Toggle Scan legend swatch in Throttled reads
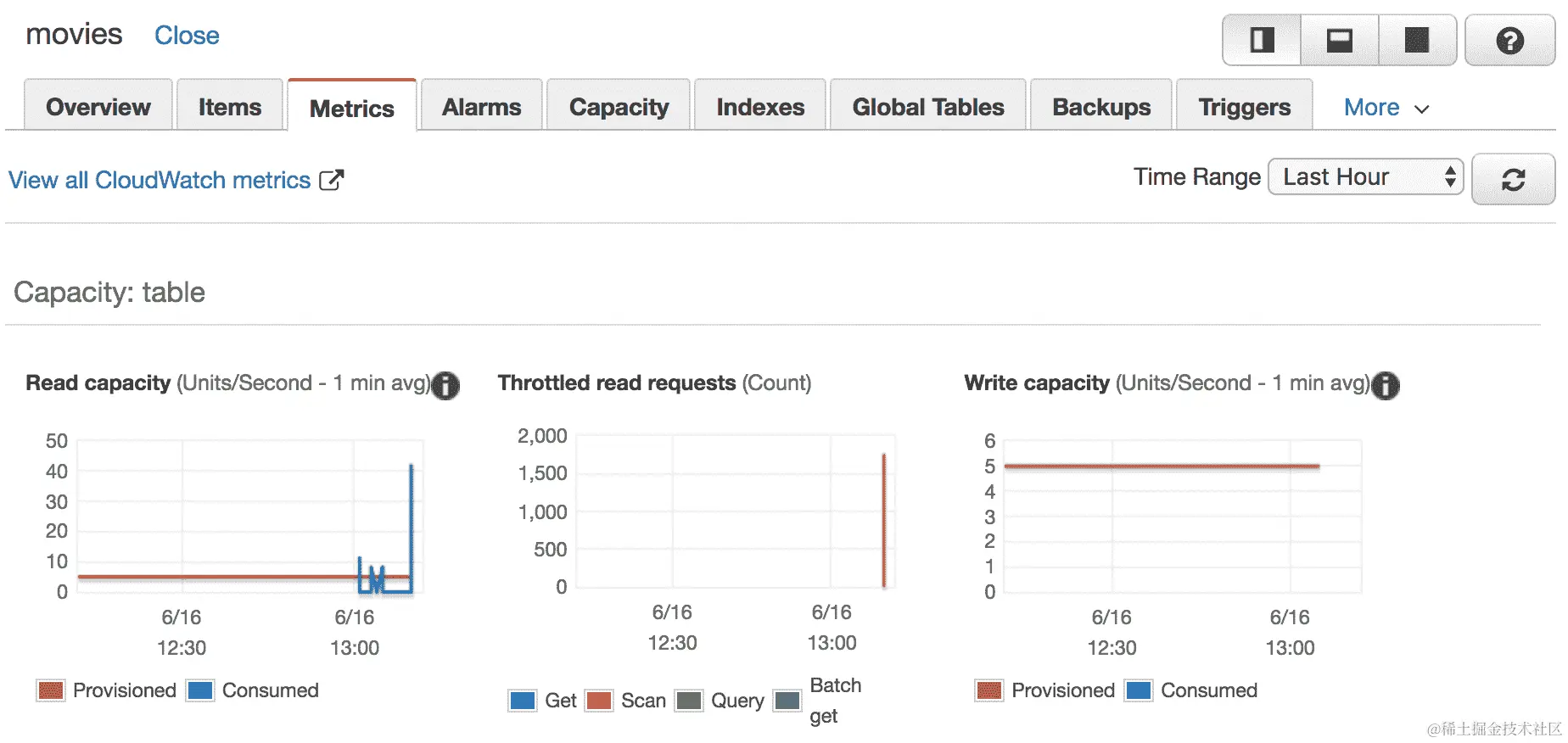1568x743 pixels. (x=599, y=701)
